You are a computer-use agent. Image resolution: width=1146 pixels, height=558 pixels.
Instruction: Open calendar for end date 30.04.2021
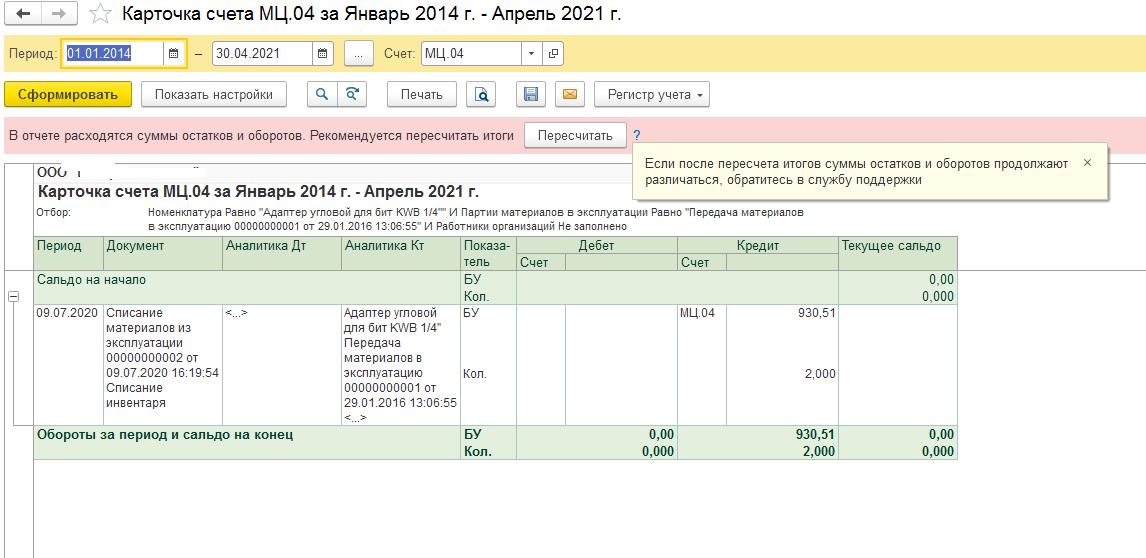322,53
